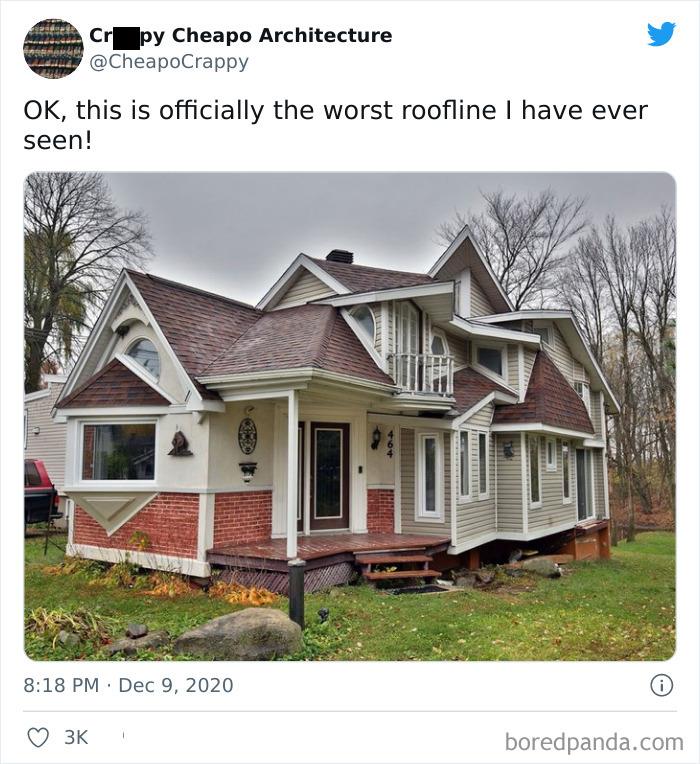Like the tweet with the heart icon
The image size is (700, 764).
pyautogui.click(x=38, y=737)
